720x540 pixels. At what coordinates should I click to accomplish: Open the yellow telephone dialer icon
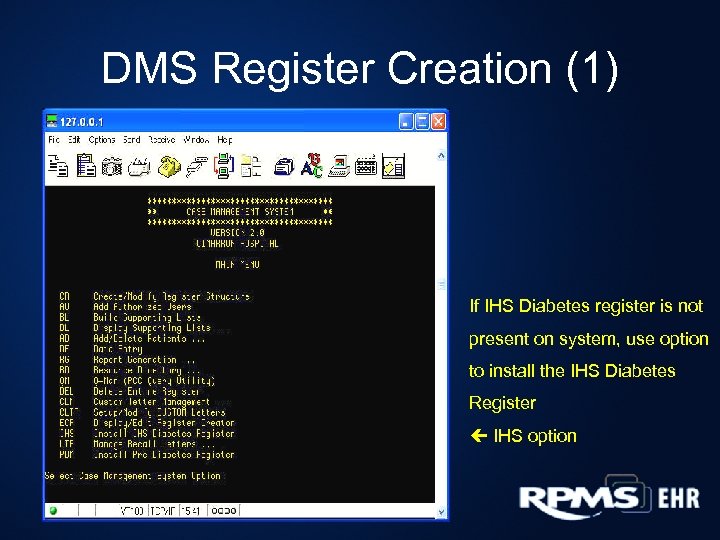pyautogui.click(x=169, y=166)
